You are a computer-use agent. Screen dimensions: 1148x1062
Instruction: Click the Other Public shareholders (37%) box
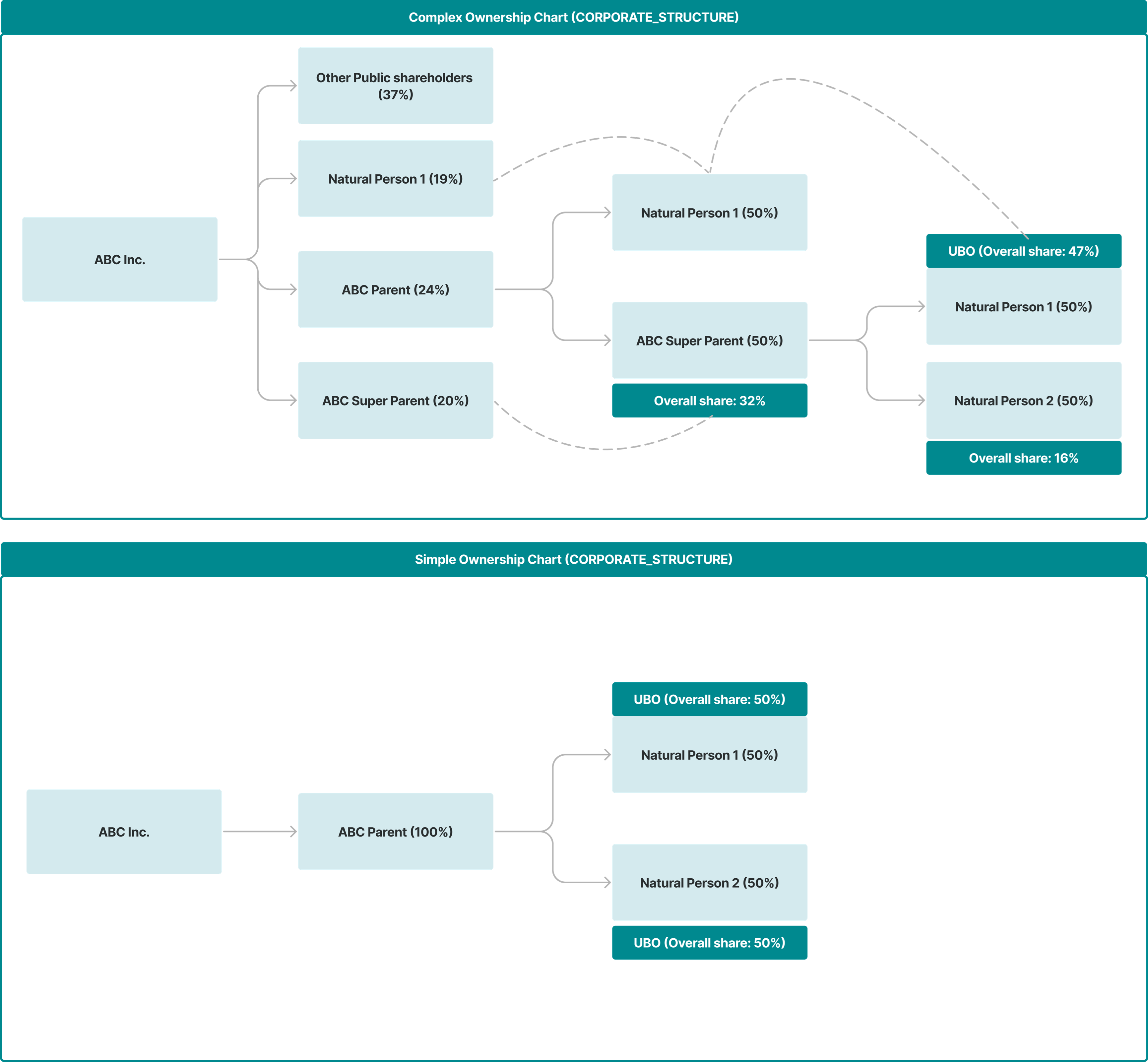pyautogui.click(x=396, y=85)
